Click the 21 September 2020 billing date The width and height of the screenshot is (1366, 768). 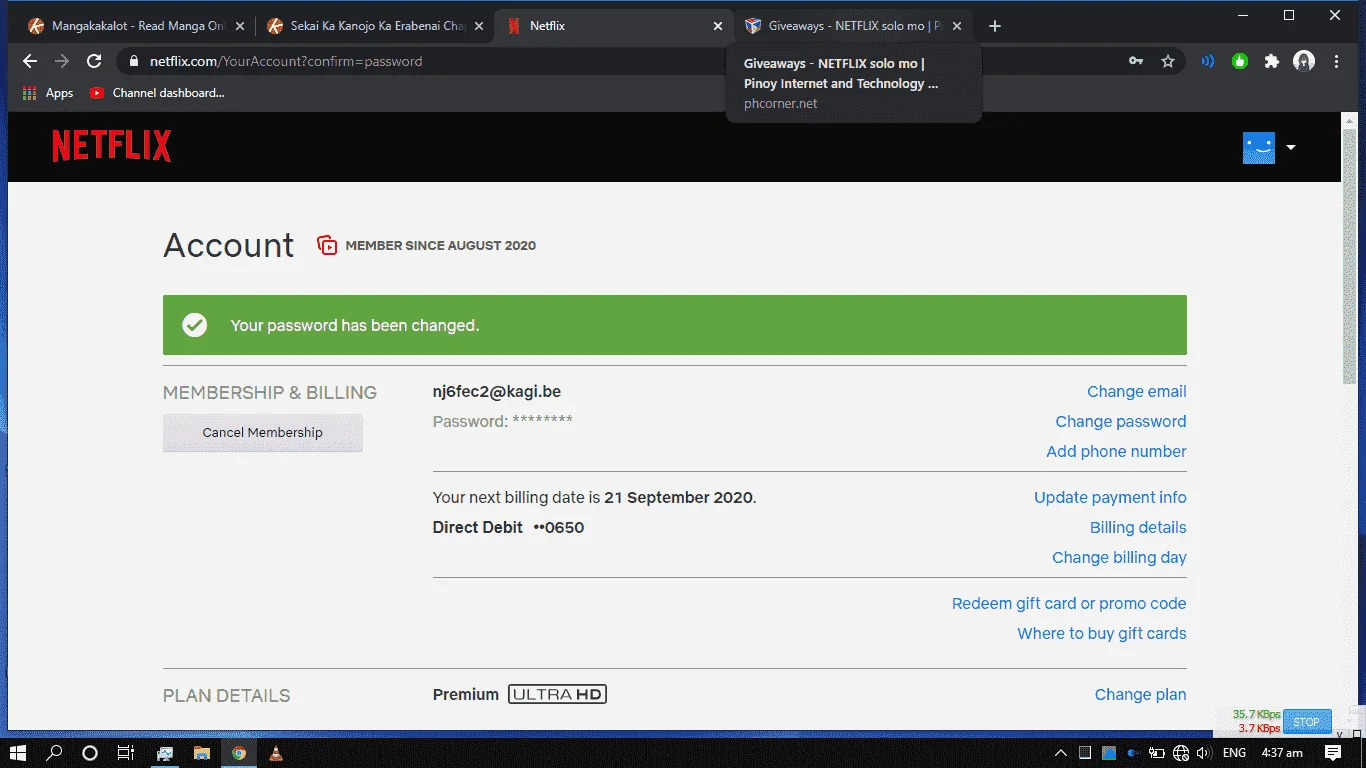pyautogui.click(x=678, y=498)
